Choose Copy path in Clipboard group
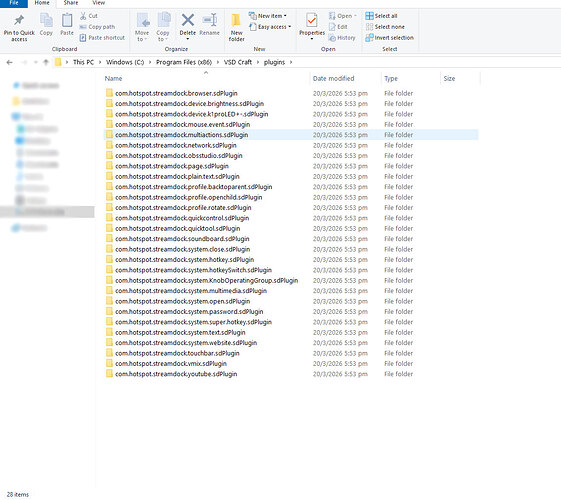 point(97,27)
